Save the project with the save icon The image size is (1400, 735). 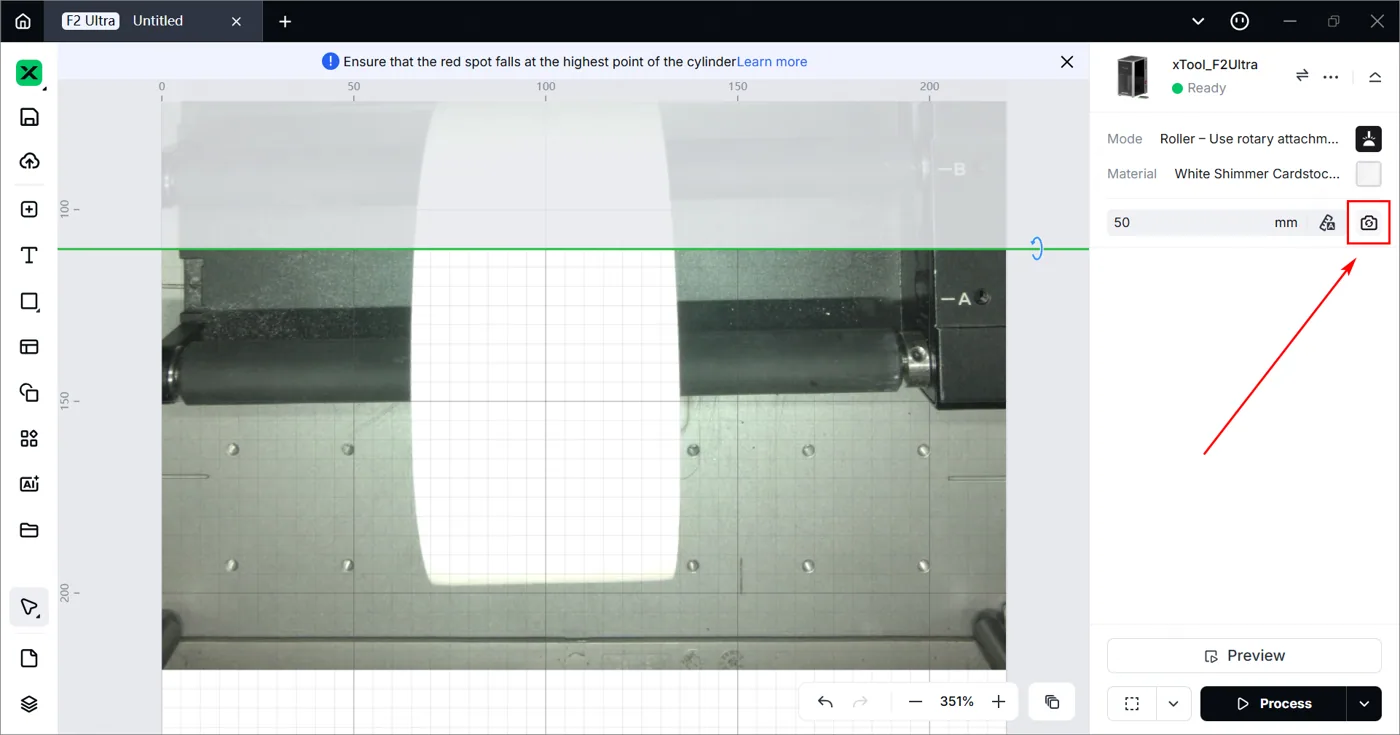pyautogui.click(x=29, y=117)
